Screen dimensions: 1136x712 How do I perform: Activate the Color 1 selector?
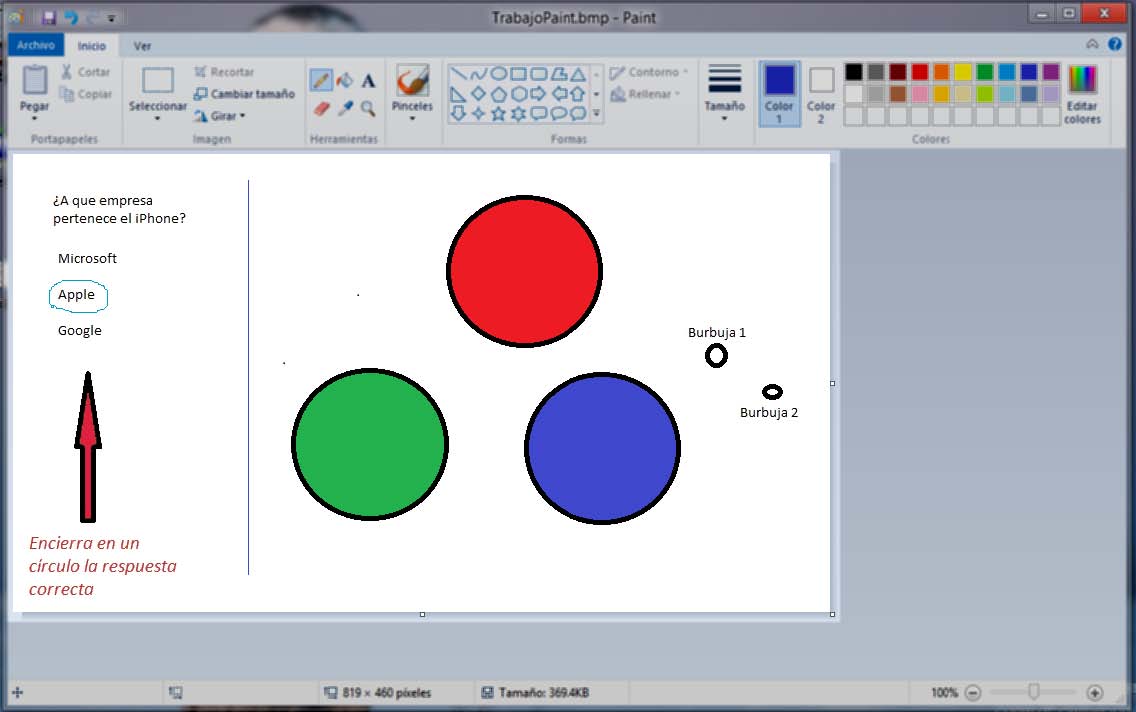779,94
